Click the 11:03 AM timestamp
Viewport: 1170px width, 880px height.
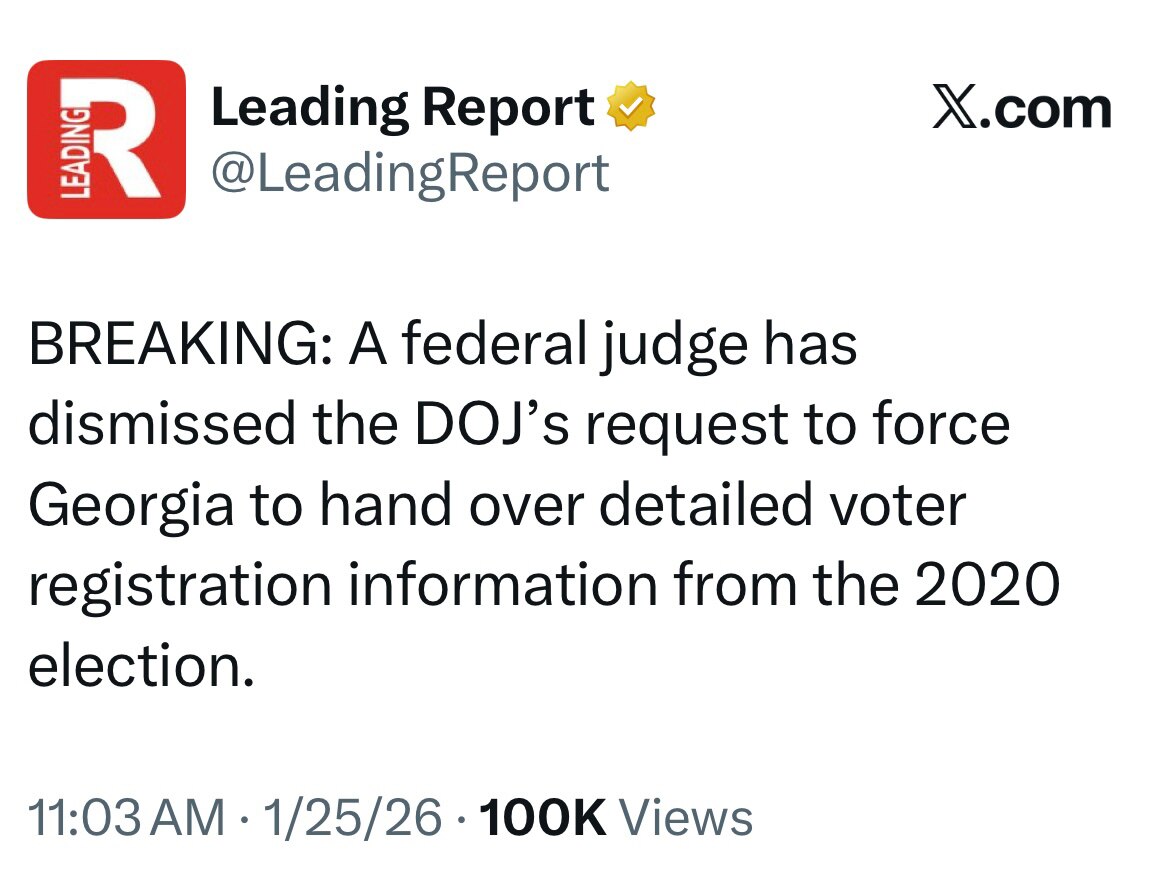126,818
